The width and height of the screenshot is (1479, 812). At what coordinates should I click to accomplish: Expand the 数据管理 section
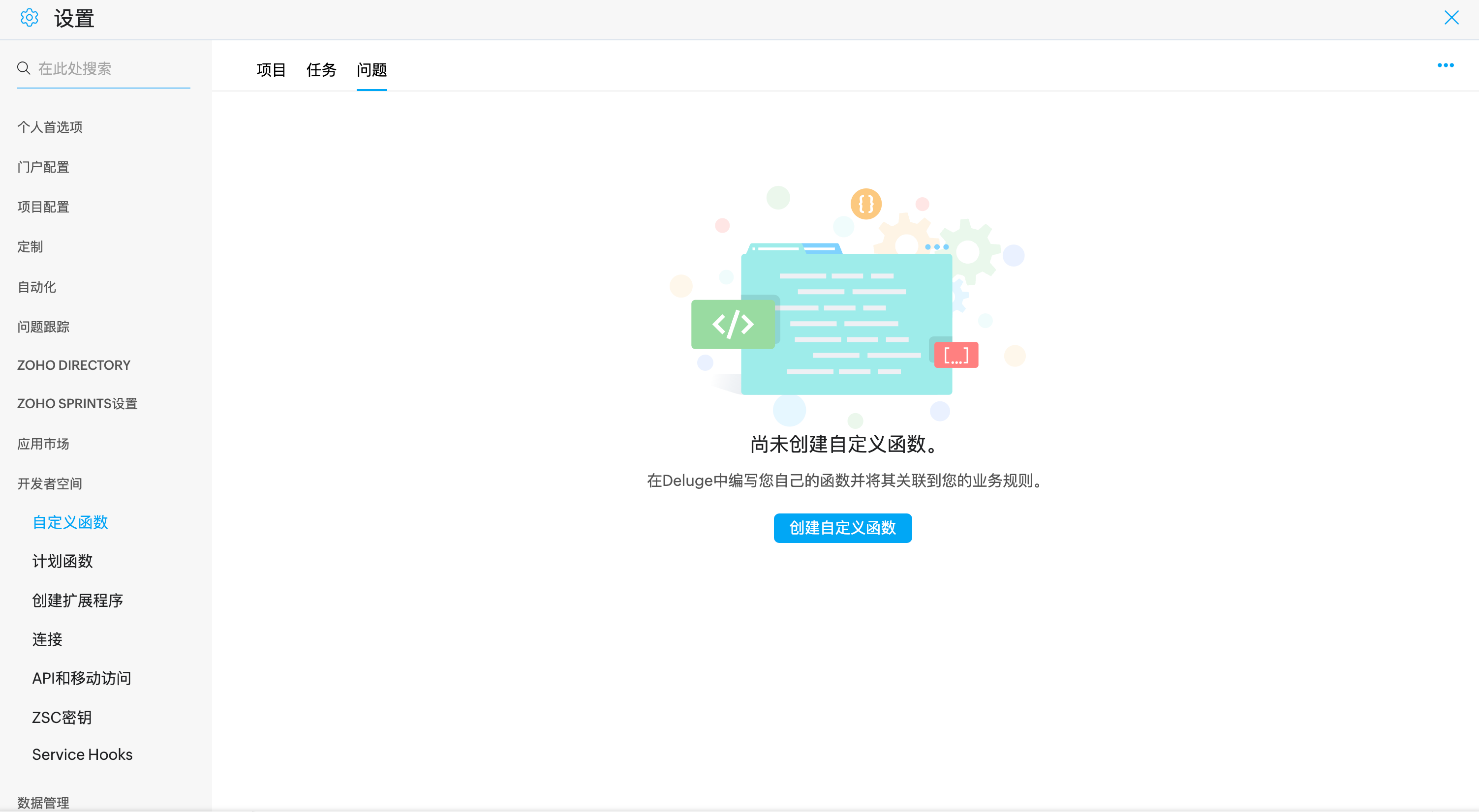point(43,802)
